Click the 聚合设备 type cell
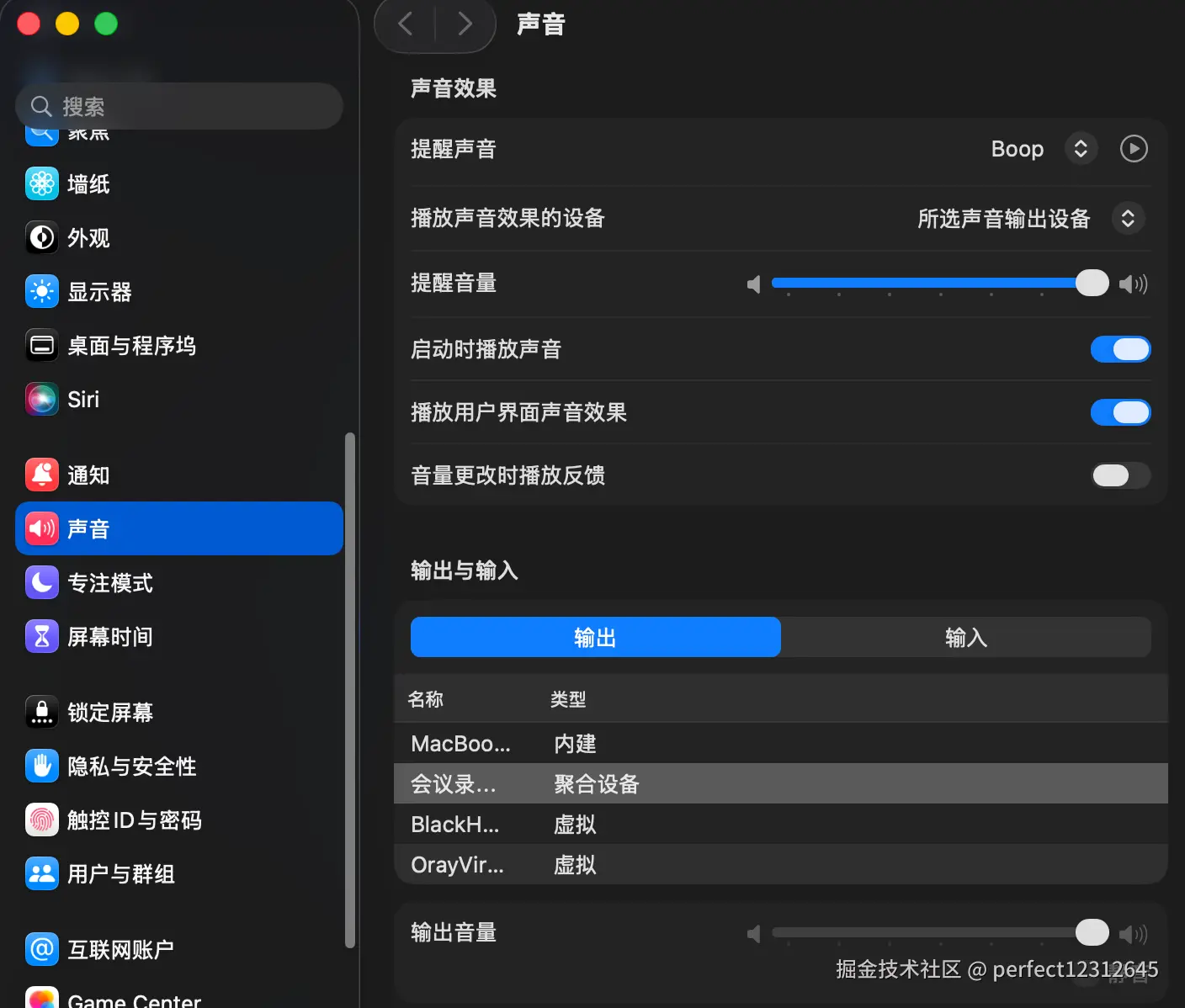 click(x=597, y=784)
